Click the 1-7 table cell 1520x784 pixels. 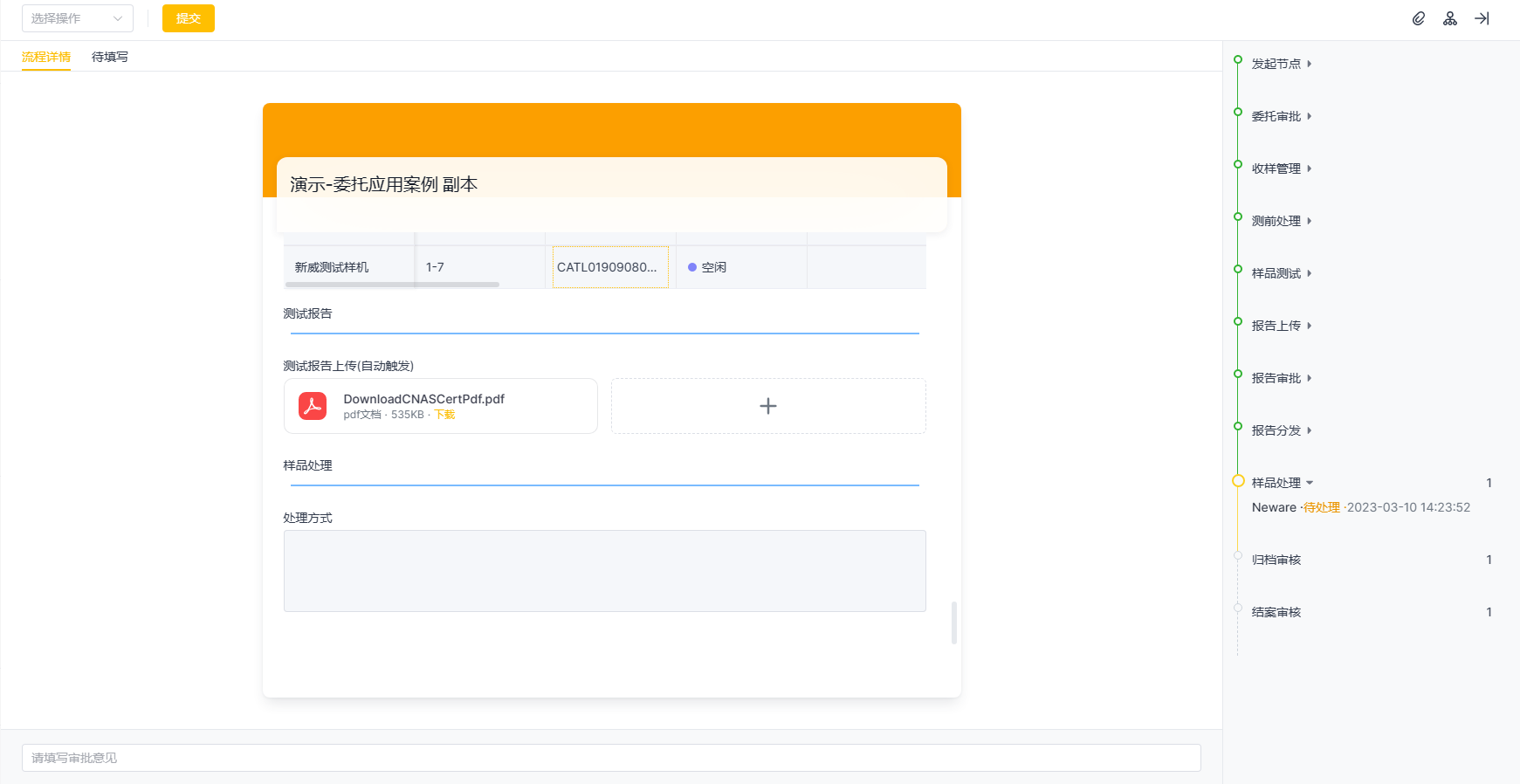(480, 267)
